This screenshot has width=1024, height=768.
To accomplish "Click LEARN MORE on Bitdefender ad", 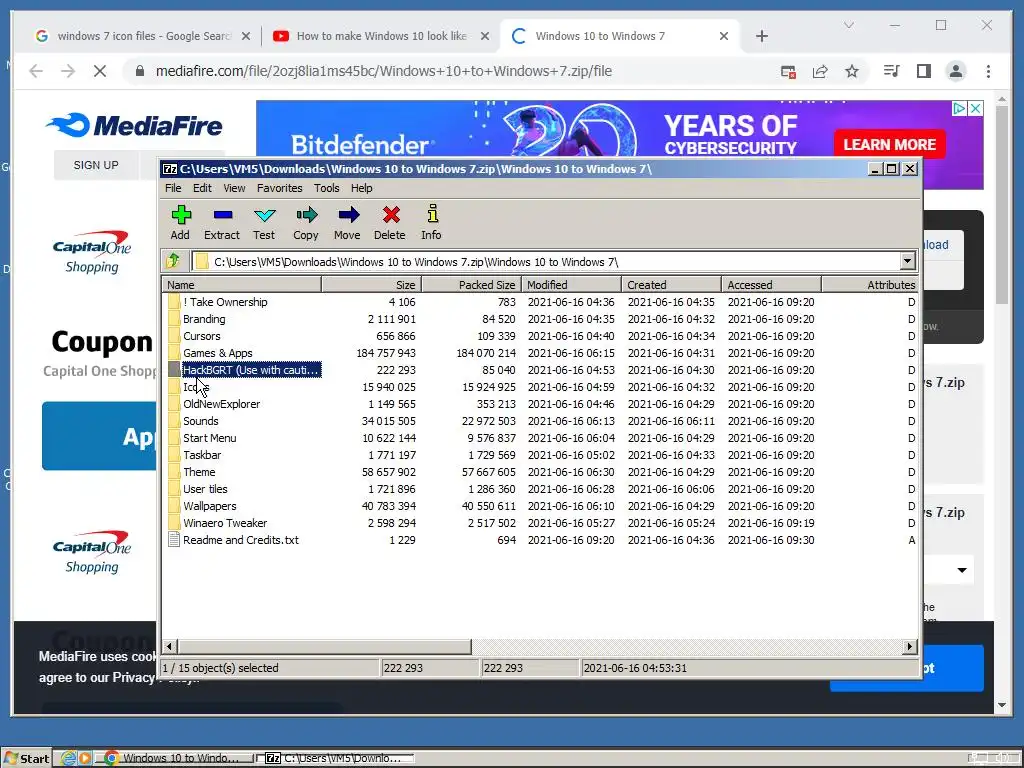I will pyautogui.click(x=889, y=144).
